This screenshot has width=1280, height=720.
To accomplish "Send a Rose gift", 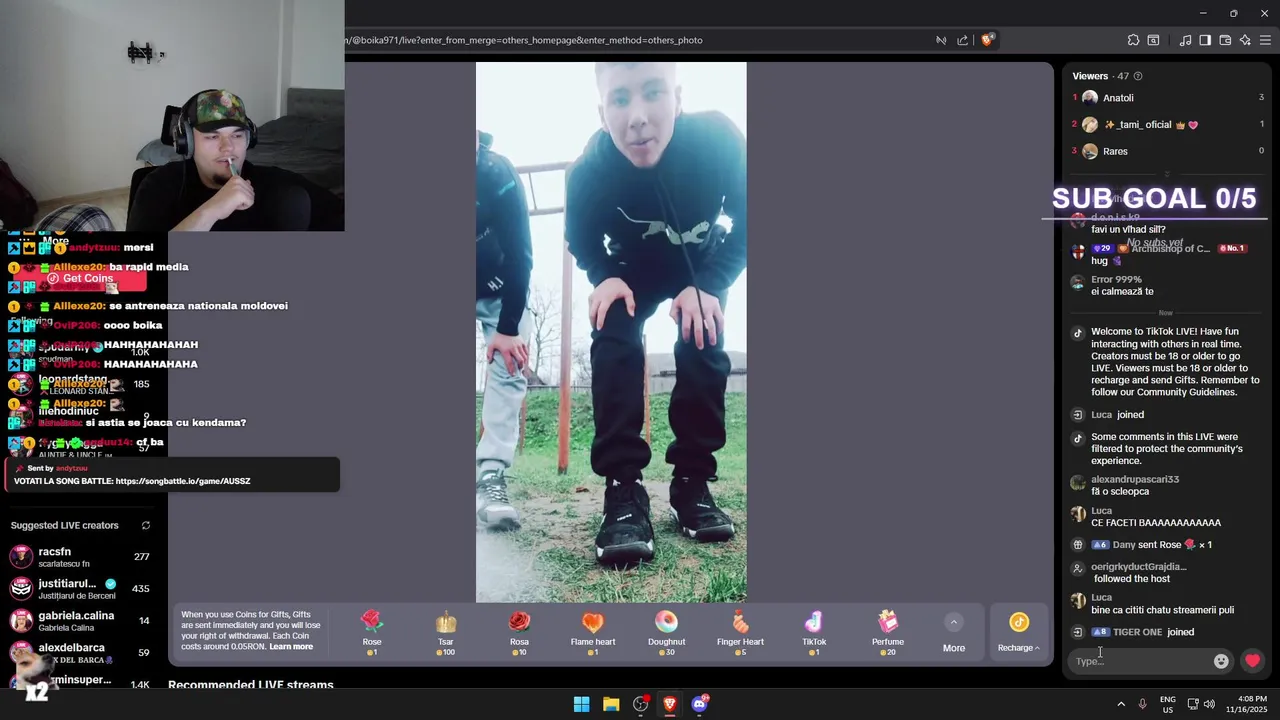I will [x=372, y=633].
